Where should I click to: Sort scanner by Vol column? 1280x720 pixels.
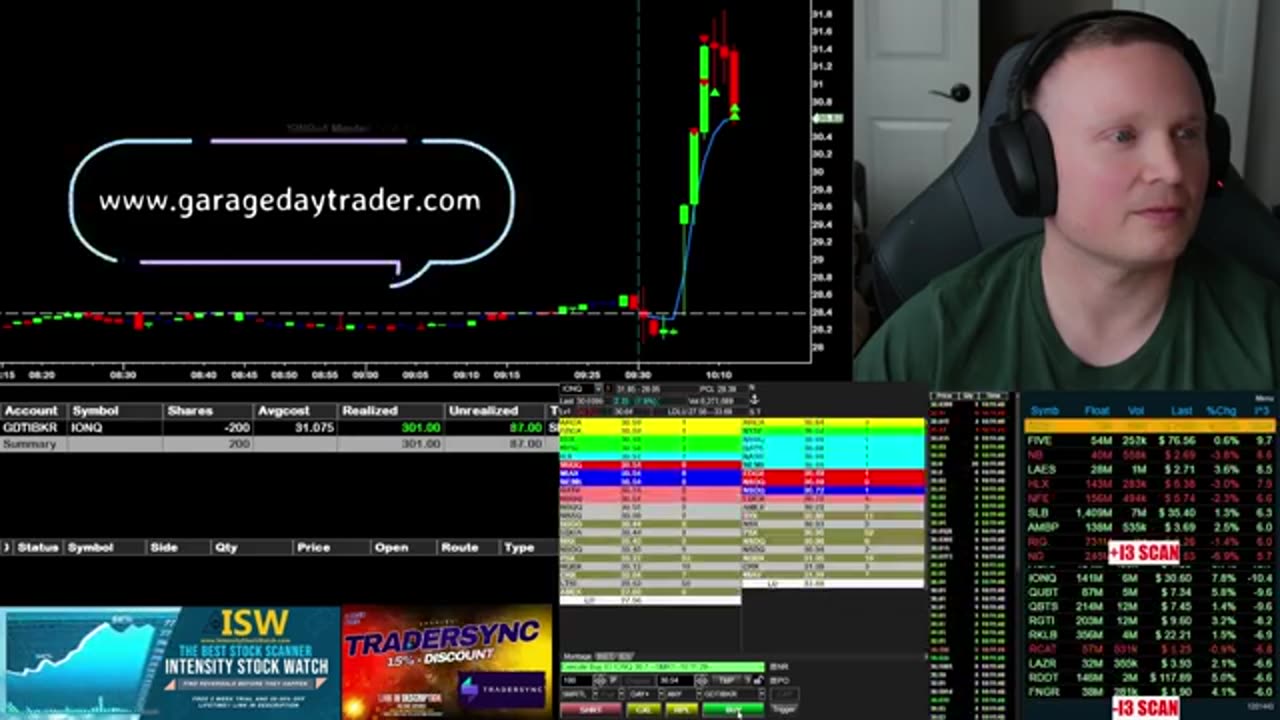1136,411
